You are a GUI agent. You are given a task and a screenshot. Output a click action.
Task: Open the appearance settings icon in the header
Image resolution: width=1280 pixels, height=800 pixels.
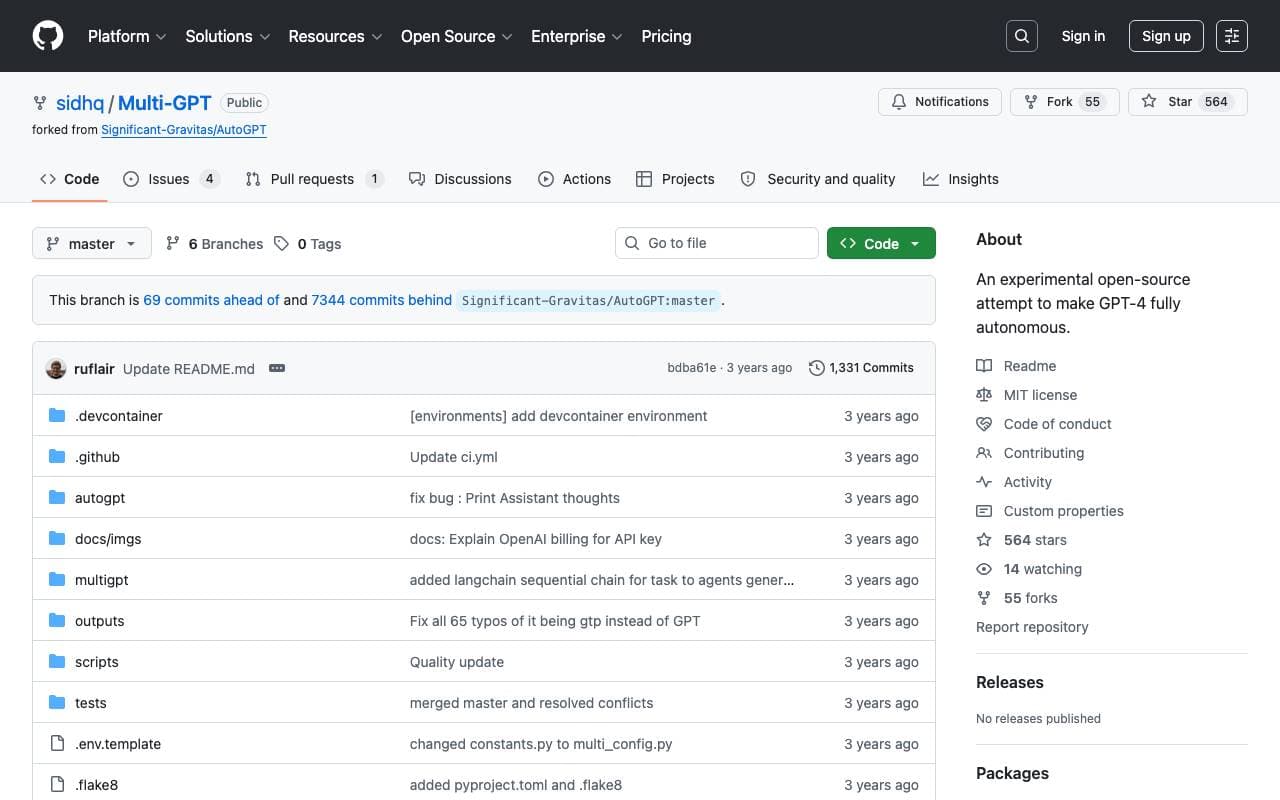click(x=1232, y=36)
